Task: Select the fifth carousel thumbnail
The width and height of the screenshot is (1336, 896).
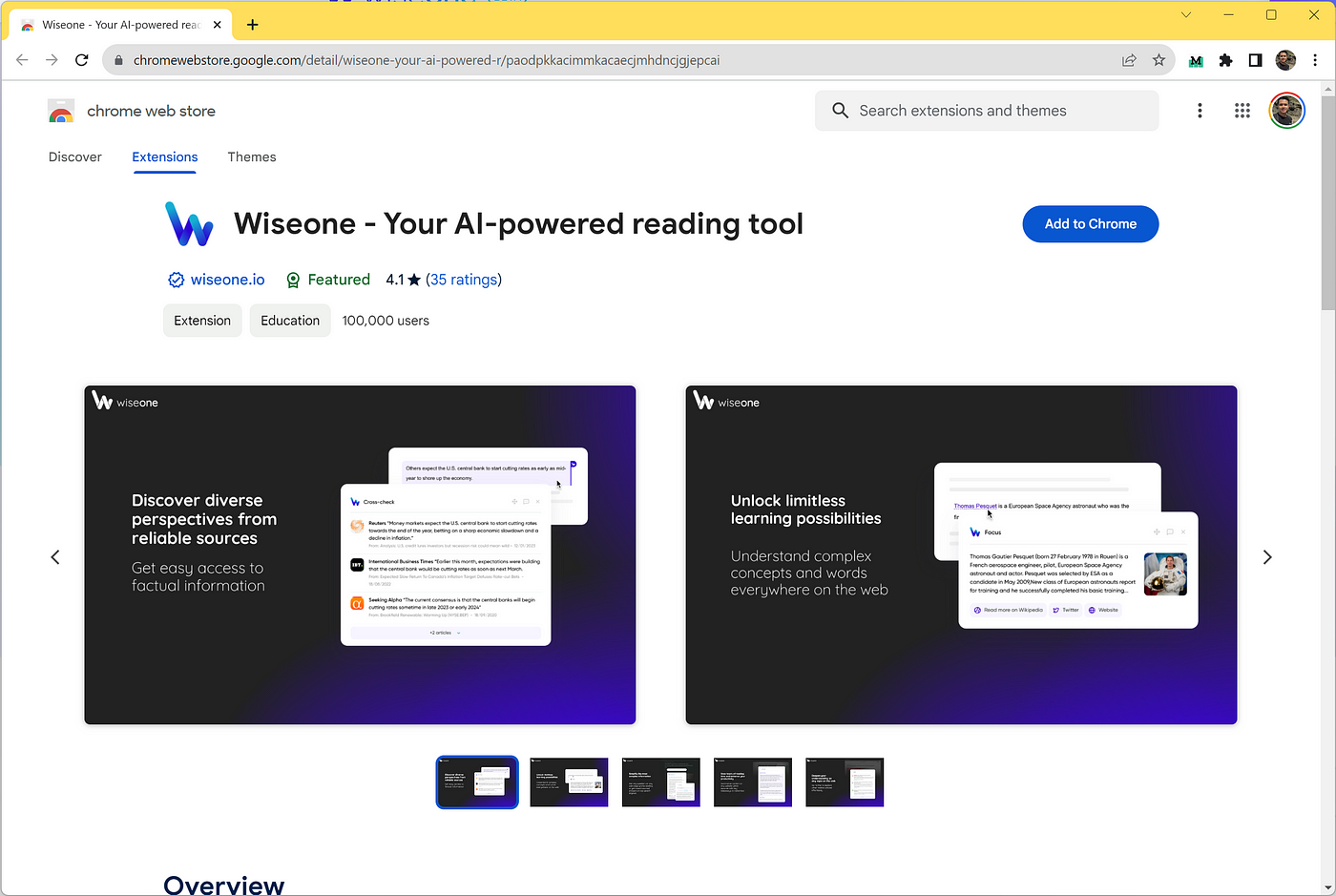Action: [845, 782]
